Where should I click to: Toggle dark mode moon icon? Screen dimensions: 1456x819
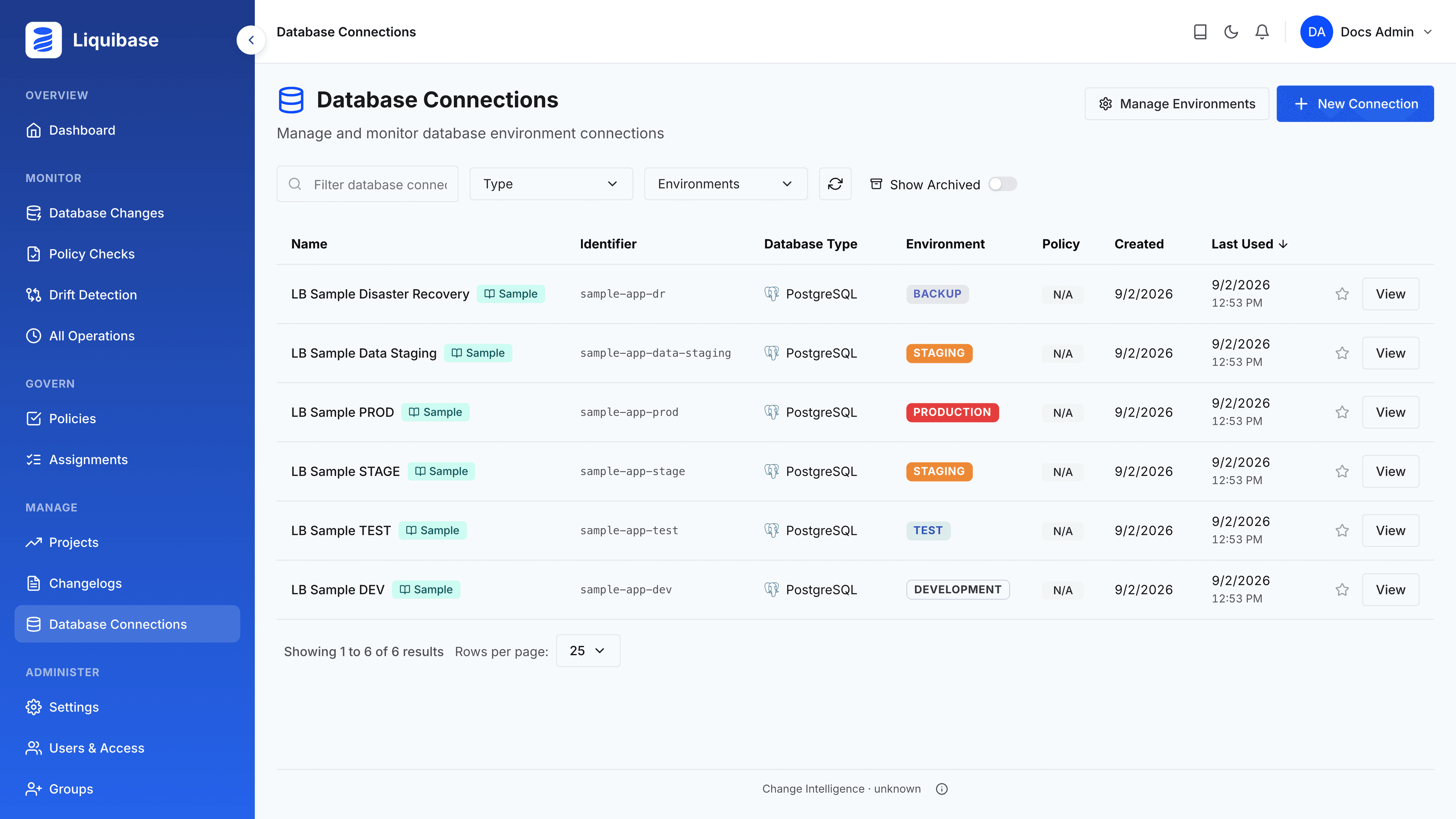pyautogui.click(x=1231, y=32)
